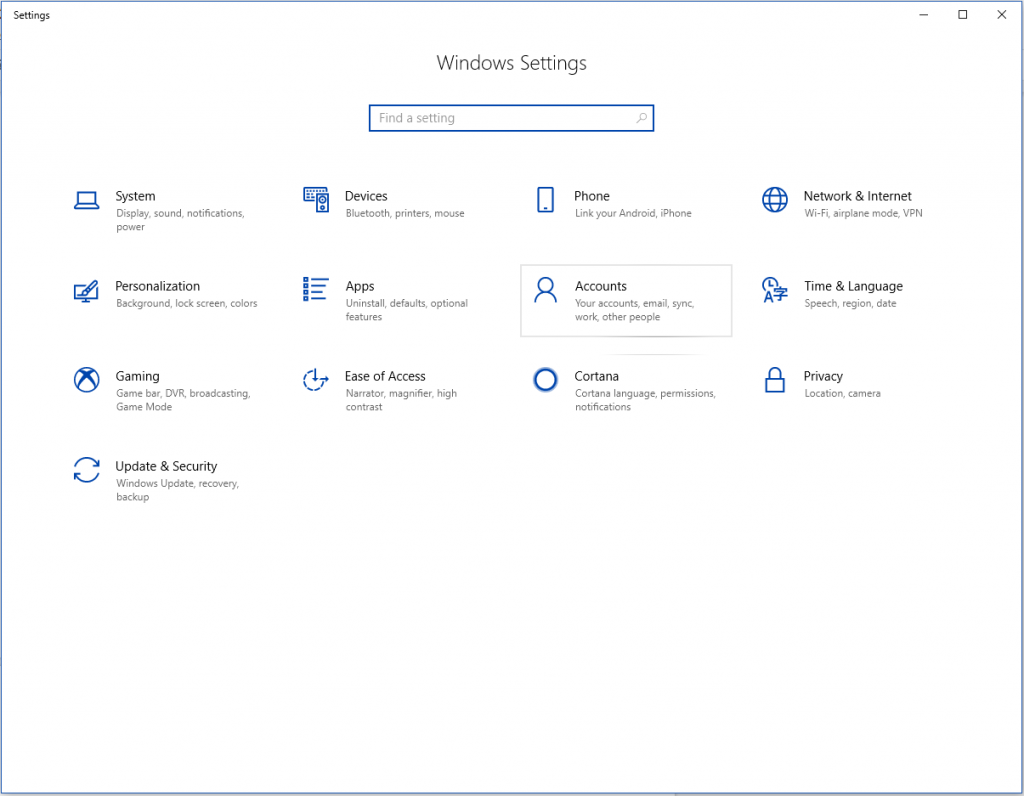Maximize the Settings window
Viewport: 1024px width, 796px height.
coord(963,14)
